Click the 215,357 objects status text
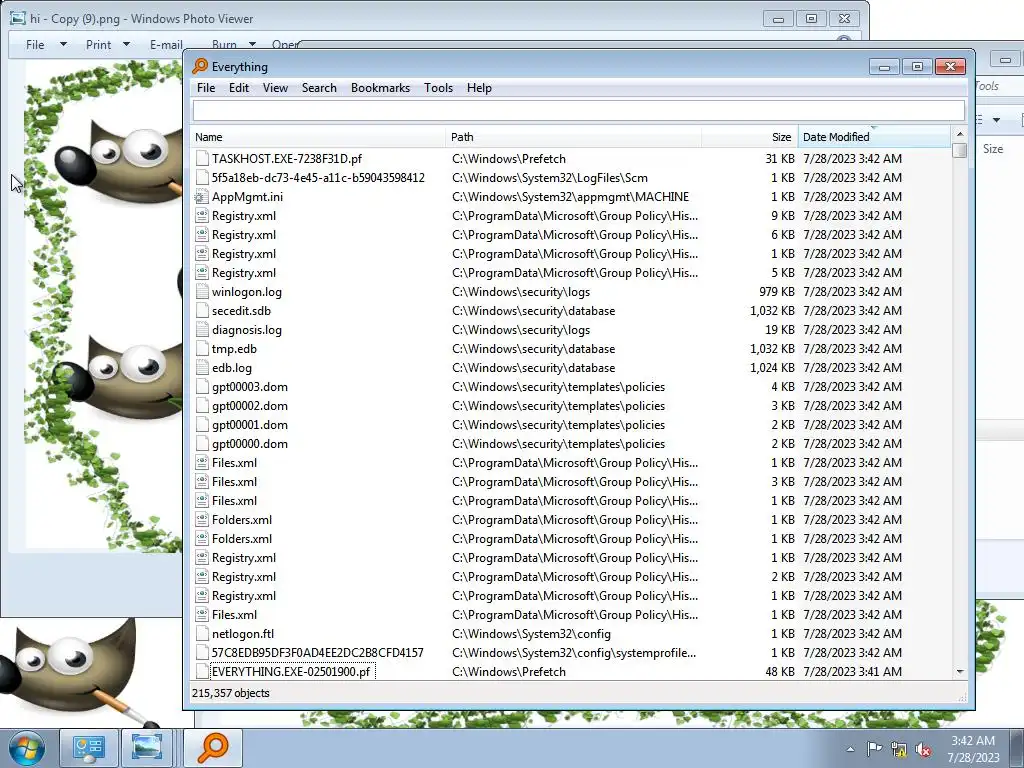The height and width of the screenshot is (768, 1024). point(231,693)
